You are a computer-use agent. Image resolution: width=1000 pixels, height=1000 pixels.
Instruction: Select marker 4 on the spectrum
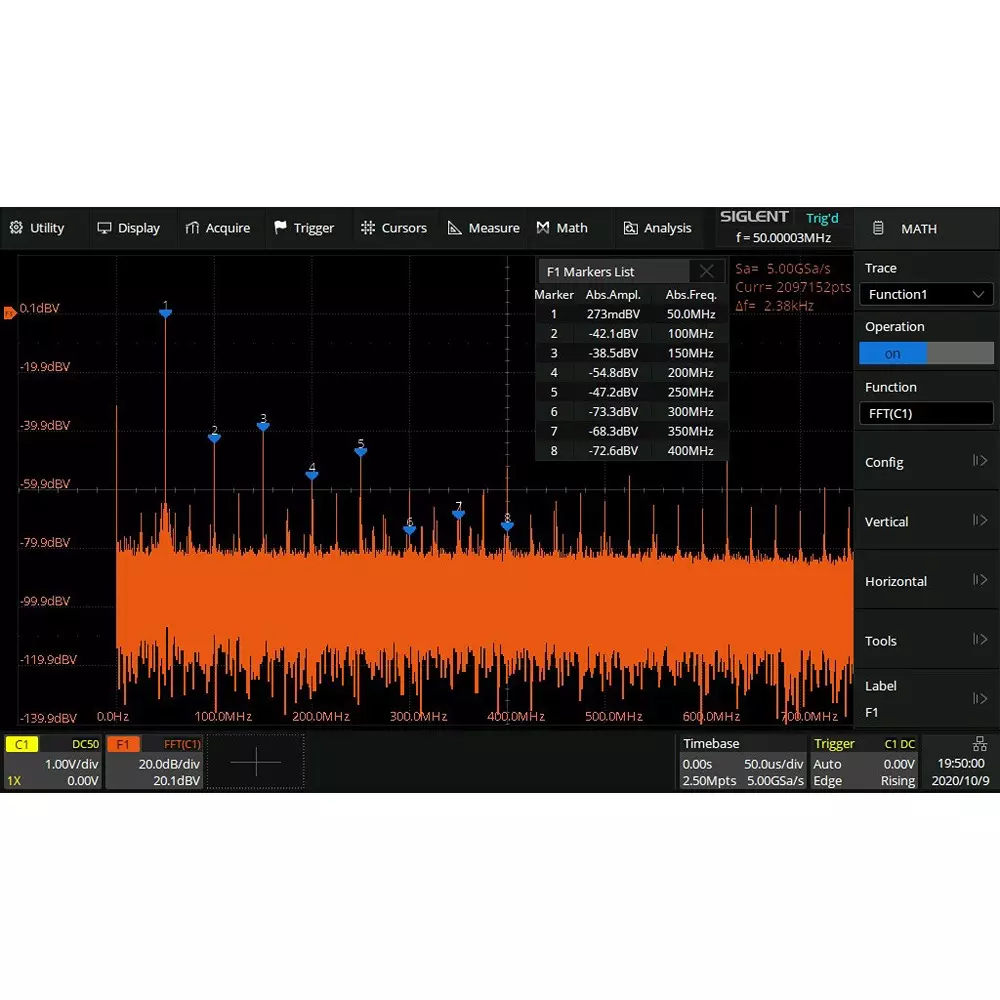click(312, 474)
